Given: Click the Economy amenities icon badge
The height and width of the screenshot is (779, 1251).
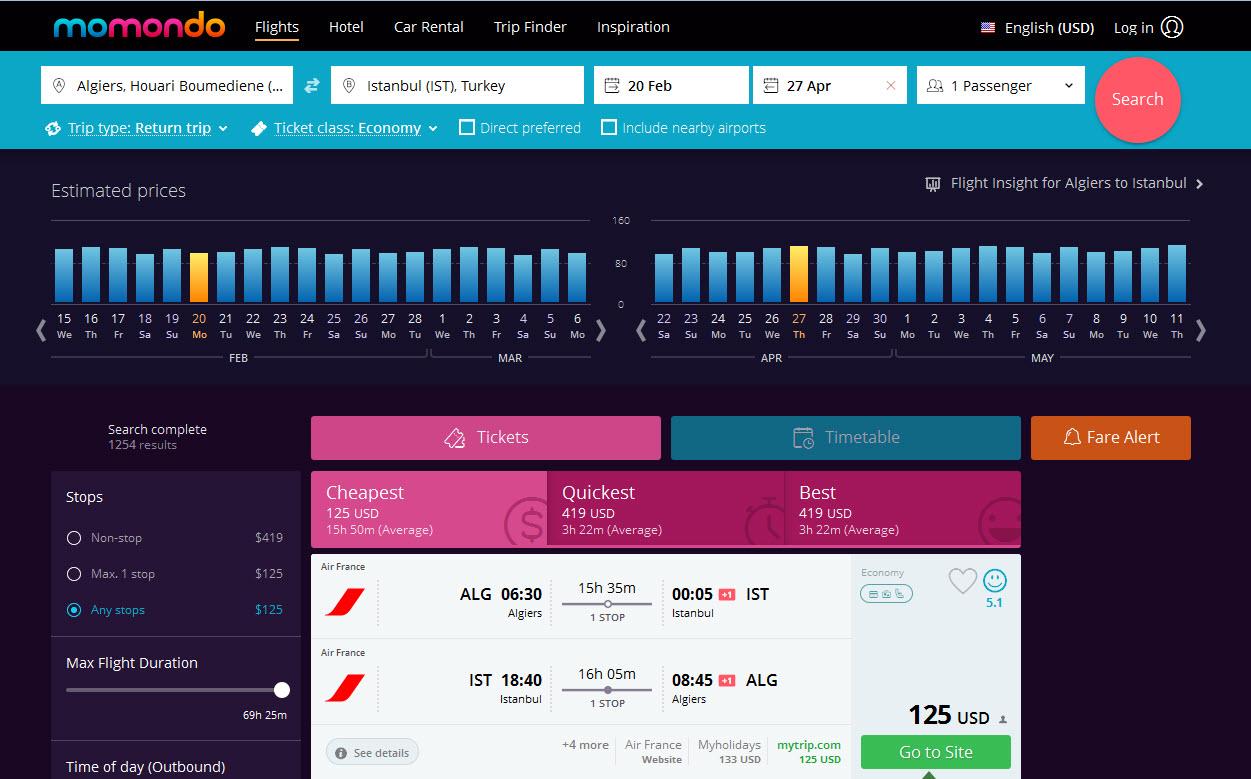Looking at the screenshot, I should coord(886,593).
